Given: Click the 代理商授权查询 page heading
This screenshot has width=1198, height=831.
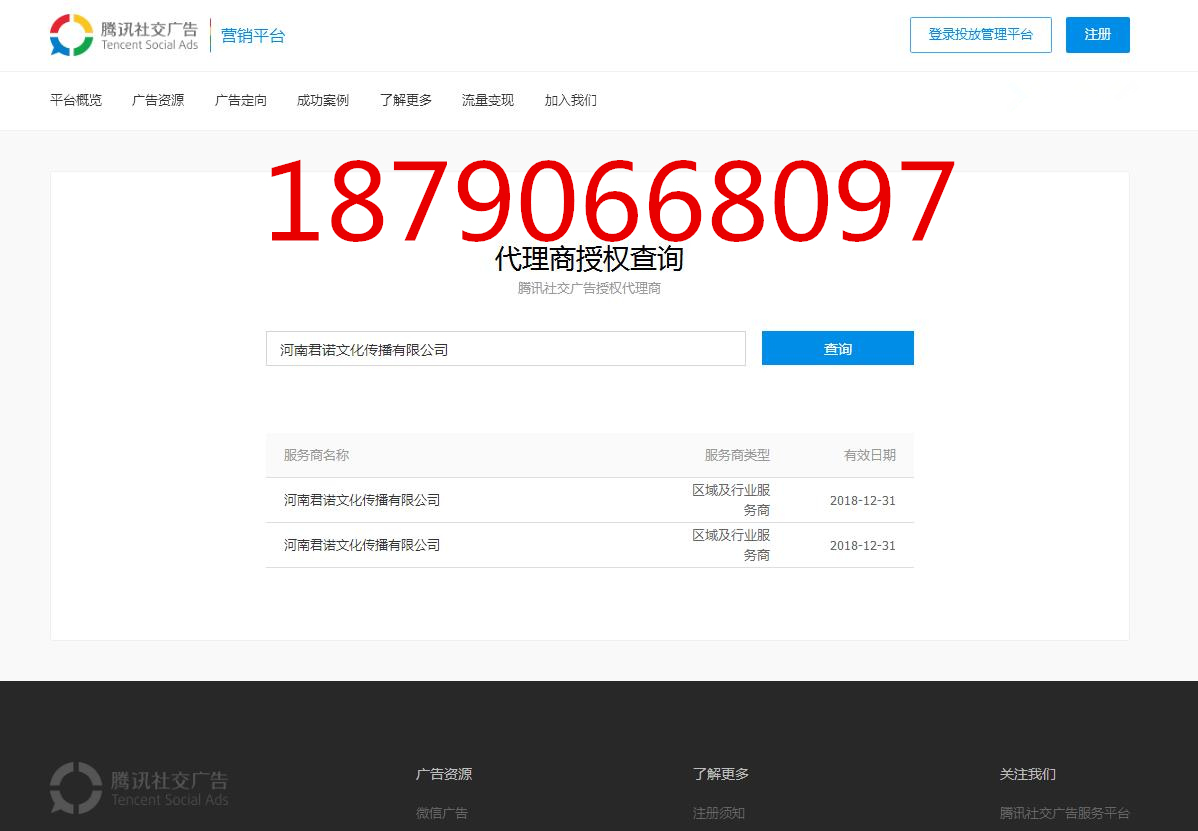Looking at the screenshot, I should (588, 259).
